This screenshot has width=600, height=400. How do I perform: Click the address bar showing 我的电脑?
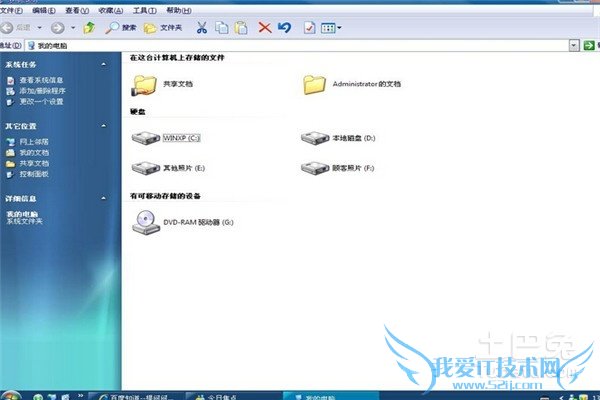click(297, 46)
